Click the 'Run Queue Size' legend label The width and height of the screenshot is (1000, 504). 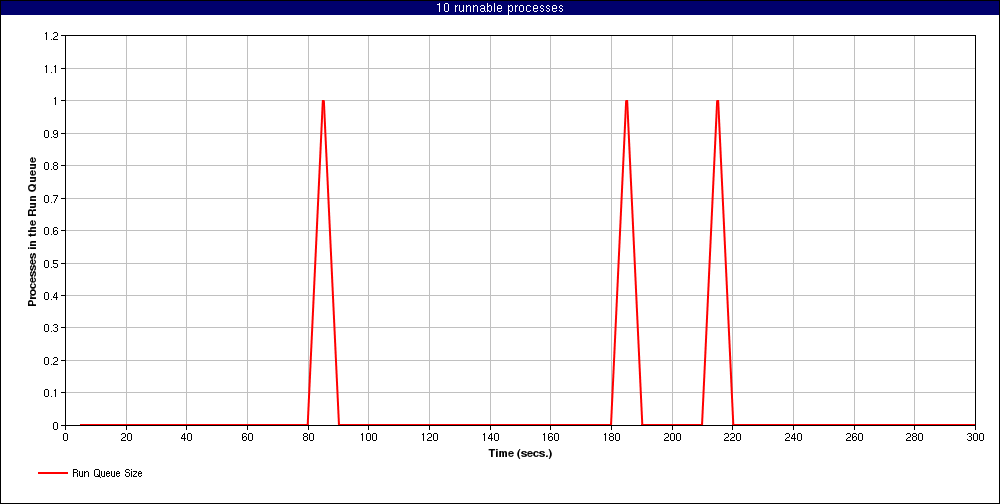pyautogui.click(x=107, y=473)
